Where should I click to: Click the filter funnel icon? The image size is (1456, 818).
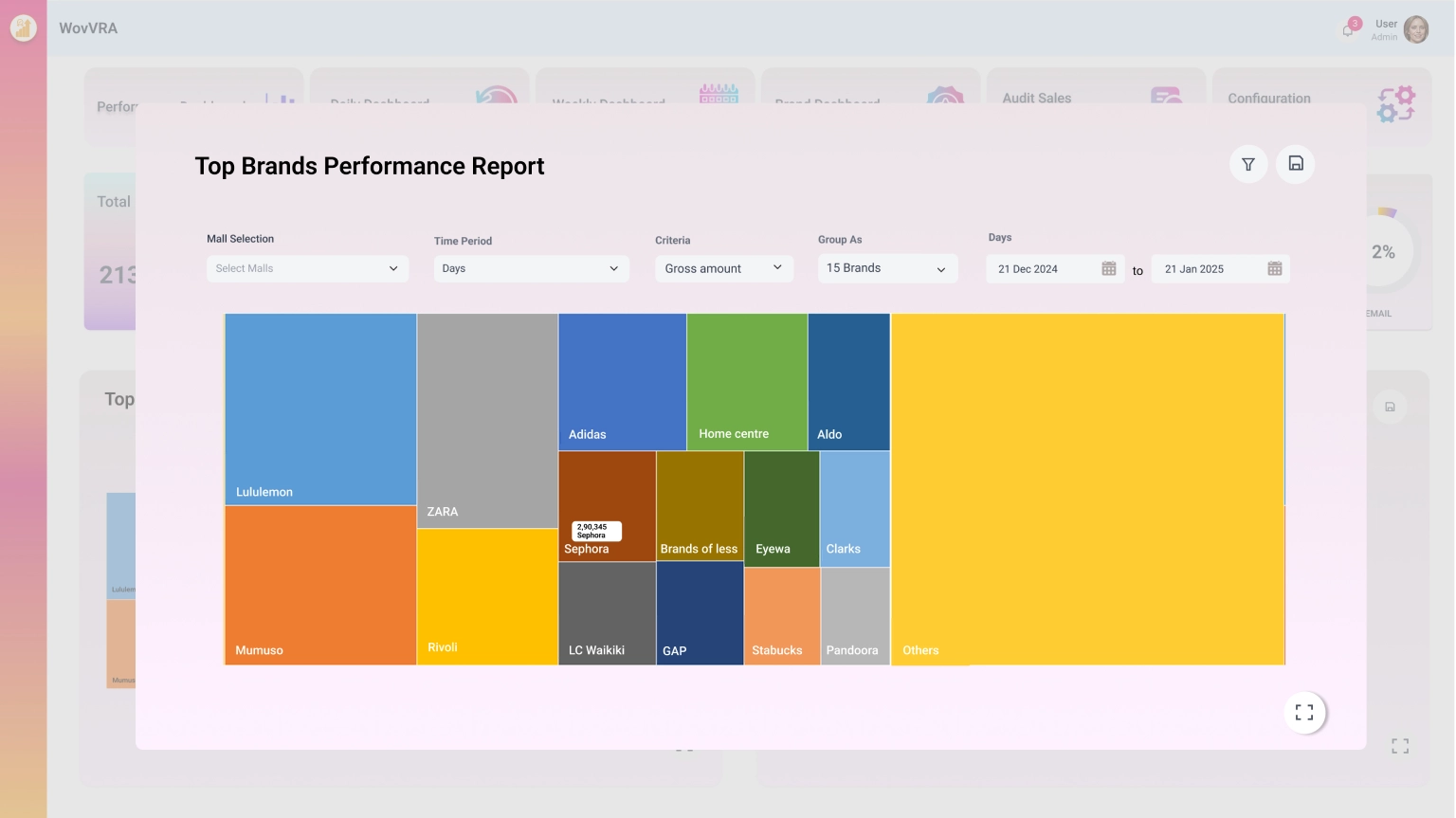(1248, 164)
